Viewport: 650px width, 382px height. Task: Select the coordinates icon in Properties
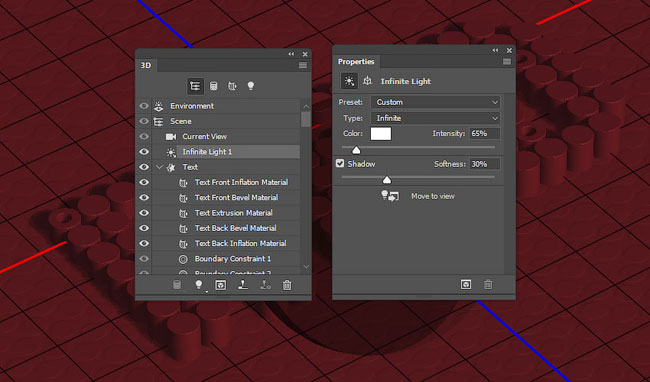367,81
